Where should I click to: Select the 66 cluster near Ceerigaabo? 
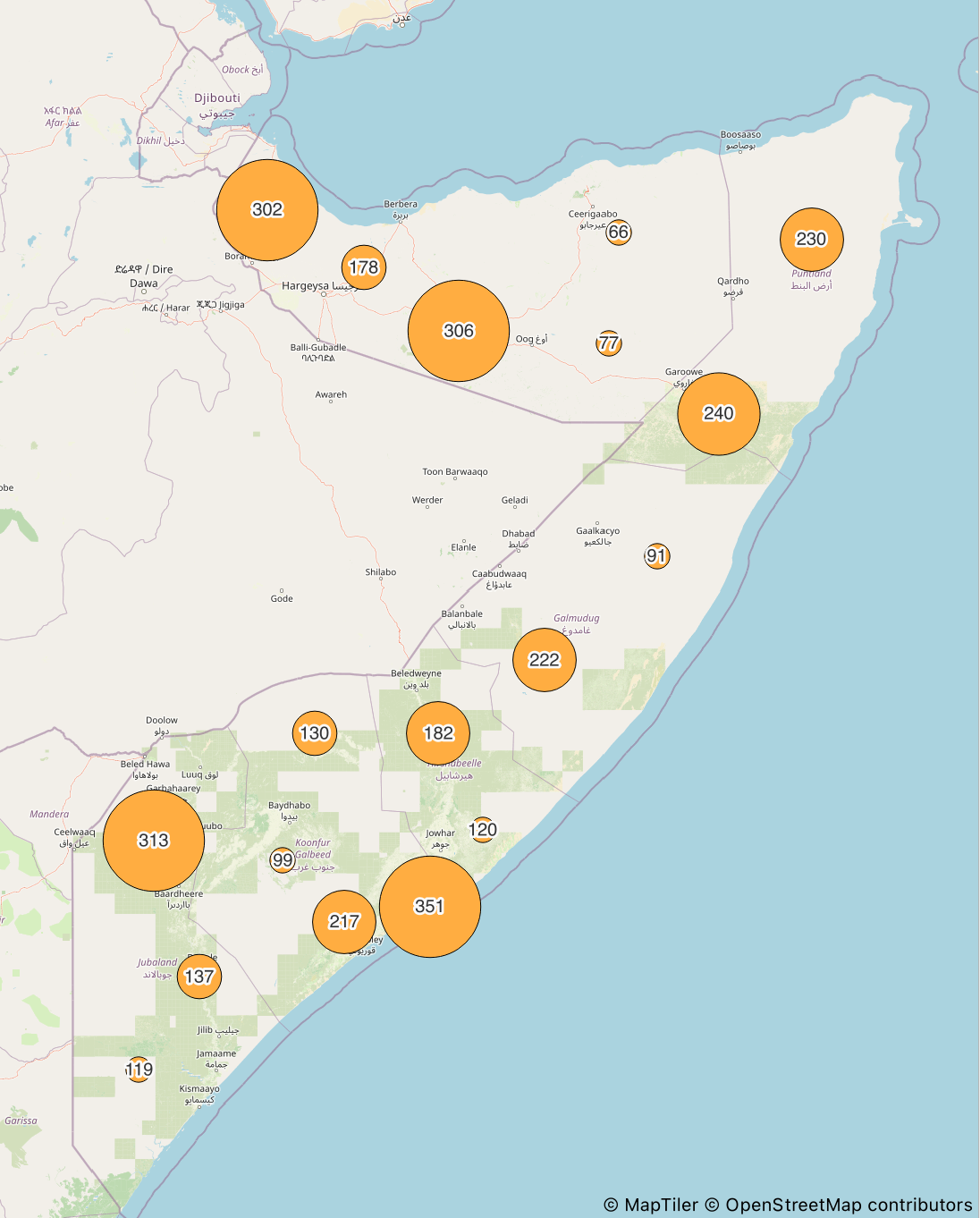619,233
